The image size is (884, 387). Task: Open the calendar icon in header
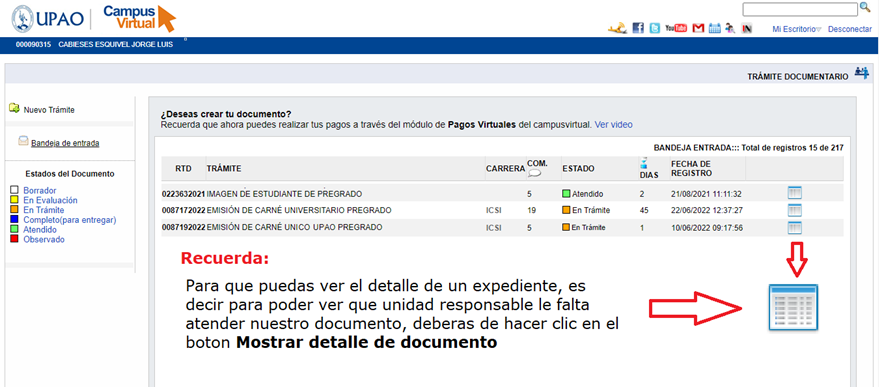715,28
